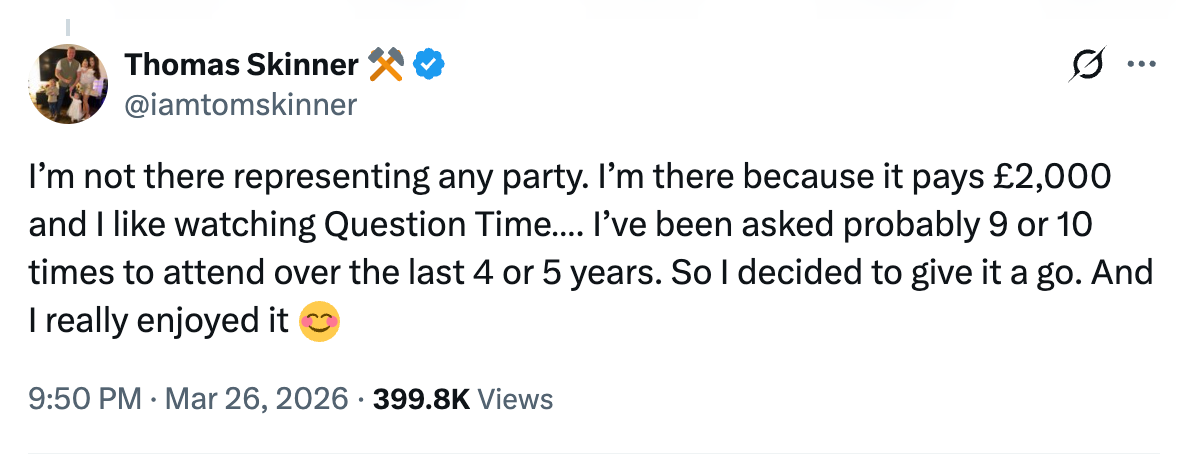The image size is (1192, 454).
Task: Click the 399.8K view count number
Action: [x=420, y=400]
